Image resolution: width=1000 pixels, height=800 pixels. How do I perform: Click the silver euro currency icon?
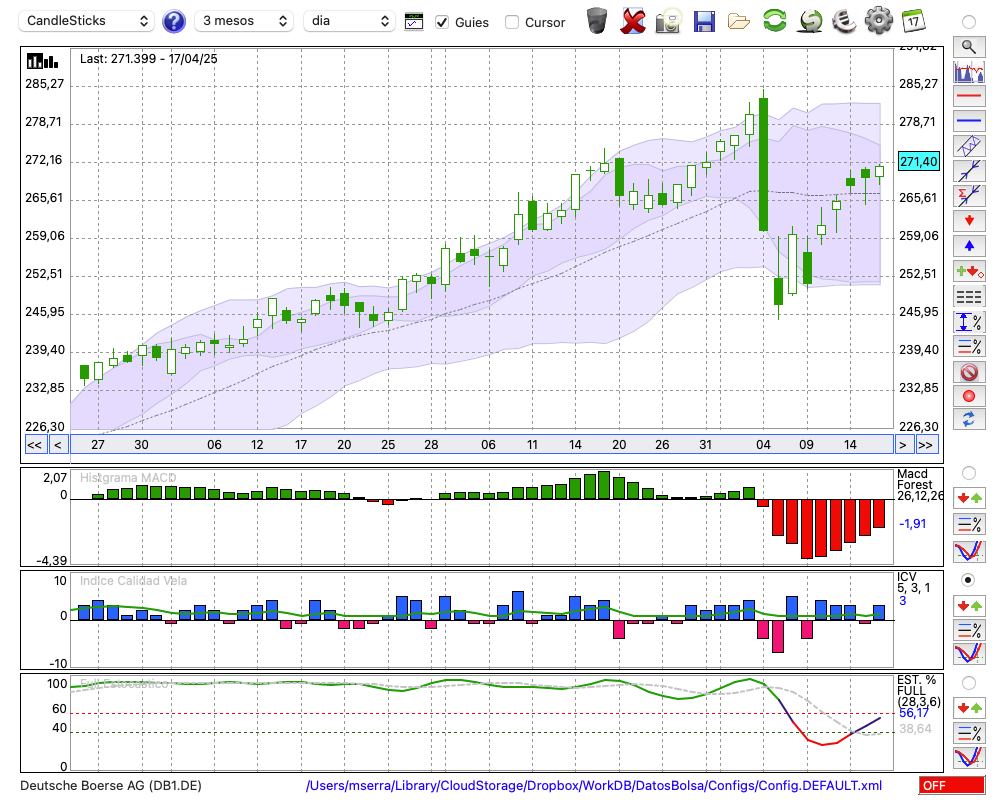(844, 20)
